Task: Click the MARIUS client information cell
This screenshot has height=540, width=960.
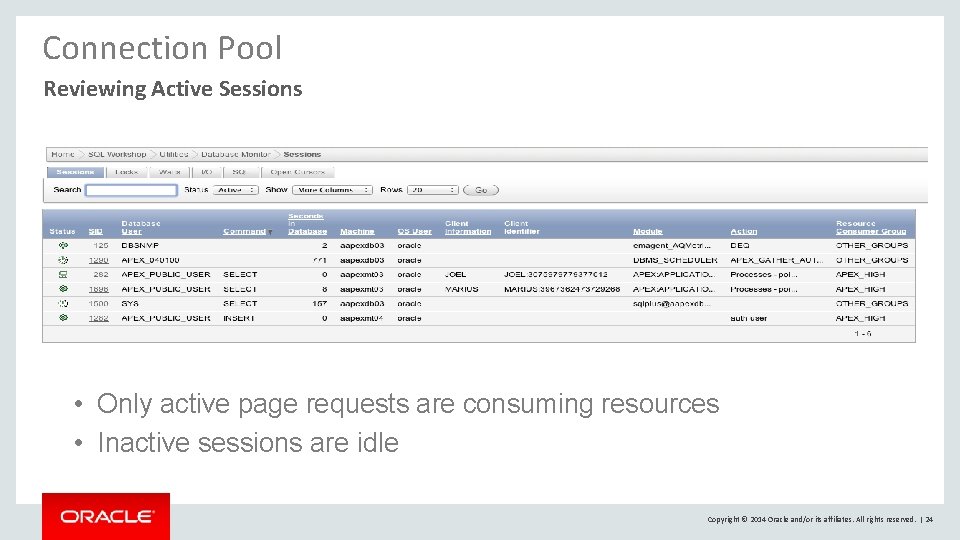Action: pos(462,289)
